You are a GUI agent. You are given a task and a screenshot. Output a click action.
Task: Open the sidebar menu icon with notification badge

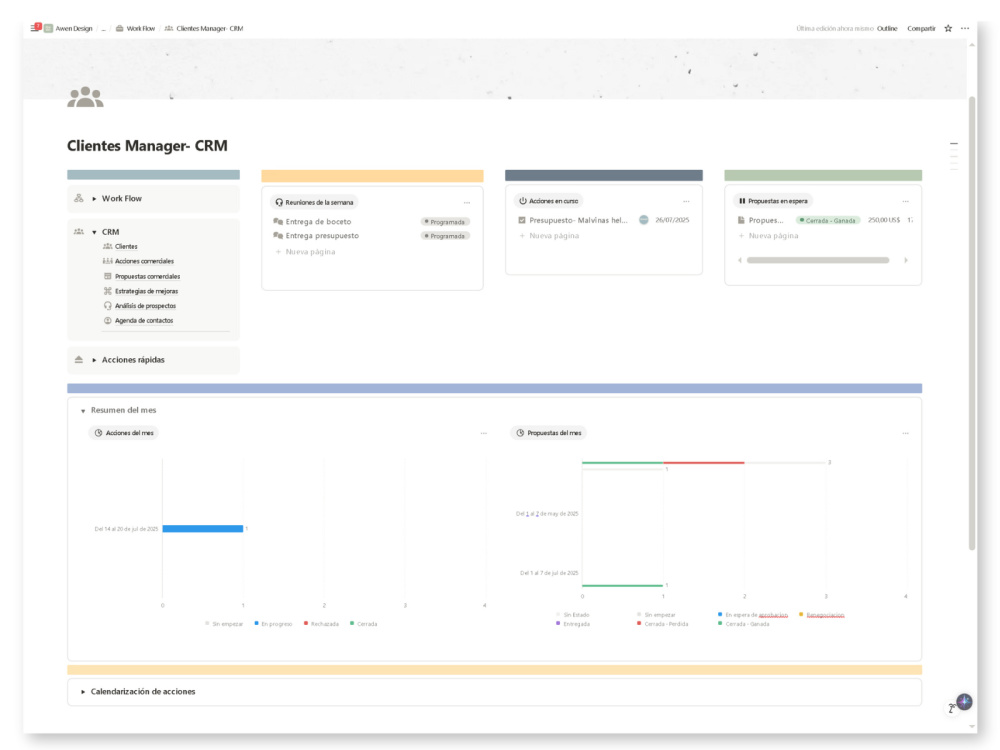click(35, 27)
